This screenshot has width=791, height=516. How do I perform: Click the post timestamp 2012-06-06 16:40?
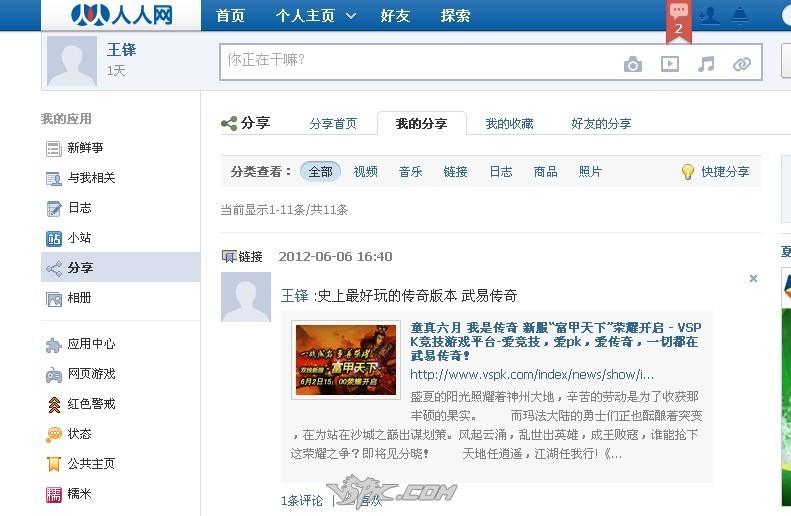(335, 256)
